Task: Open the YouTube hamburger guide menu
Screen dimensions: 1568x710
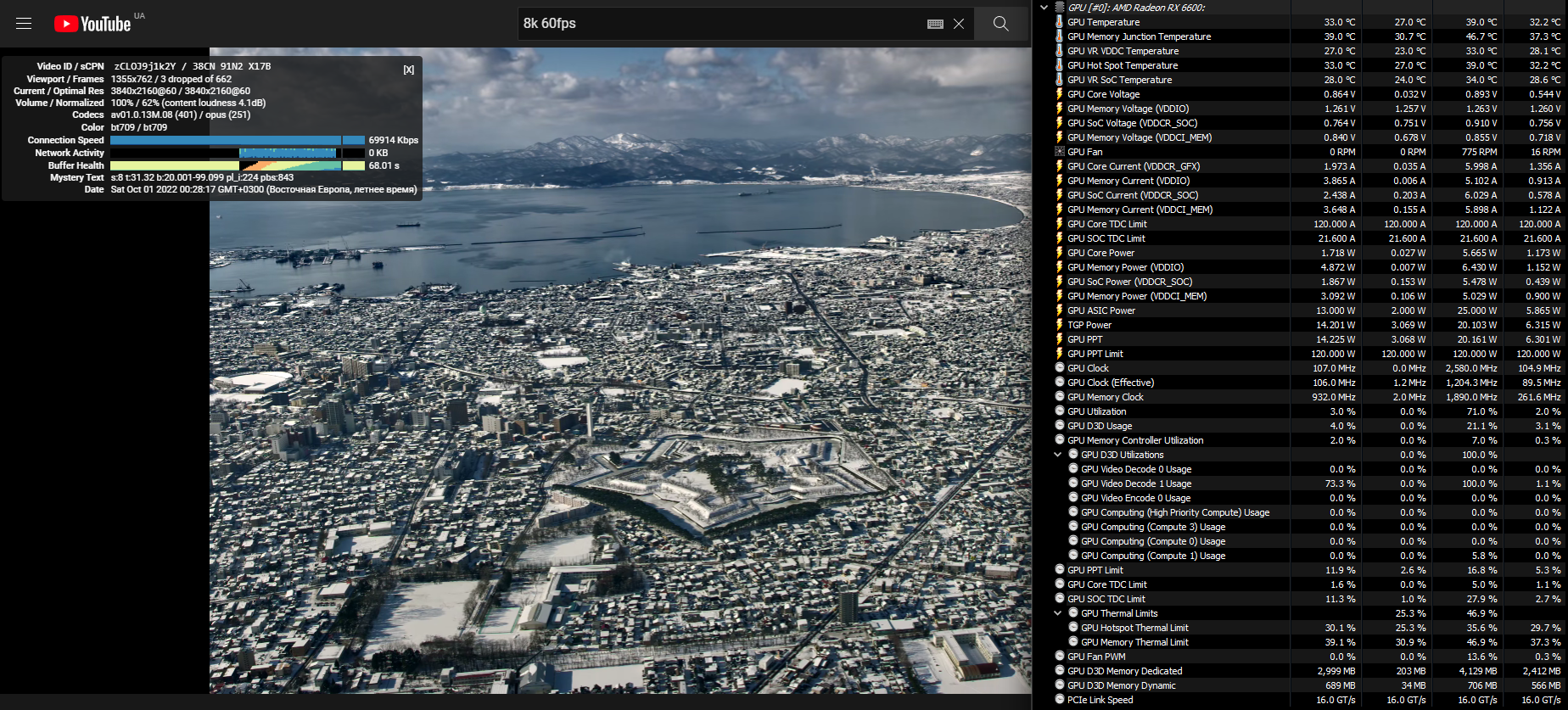Action: coord(24,24)
